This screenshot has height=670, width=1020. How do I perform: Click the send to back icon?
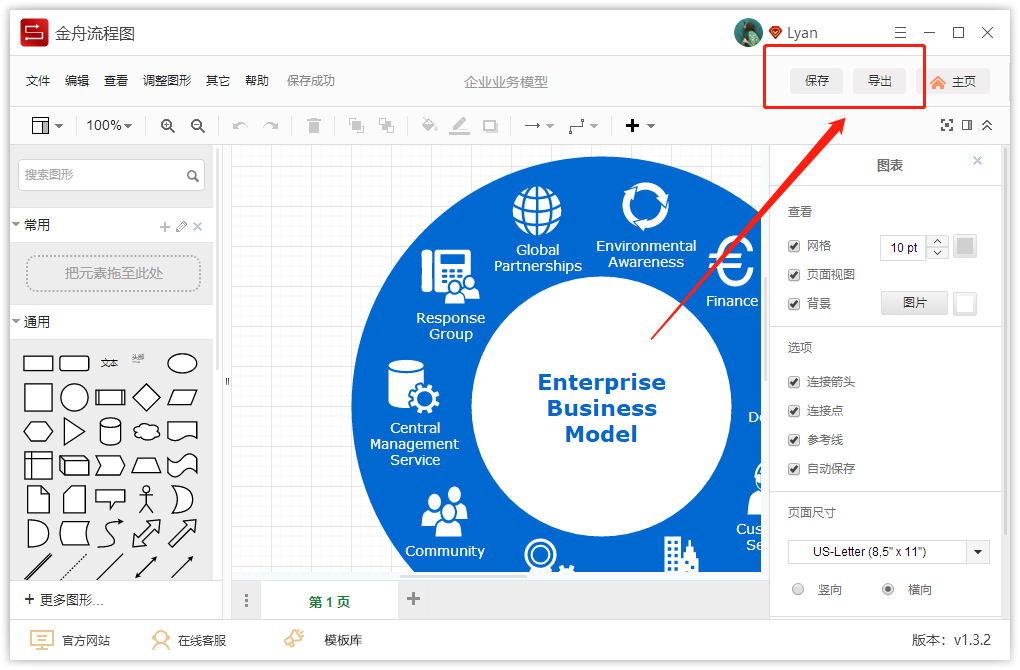click(x=386, y=126)
